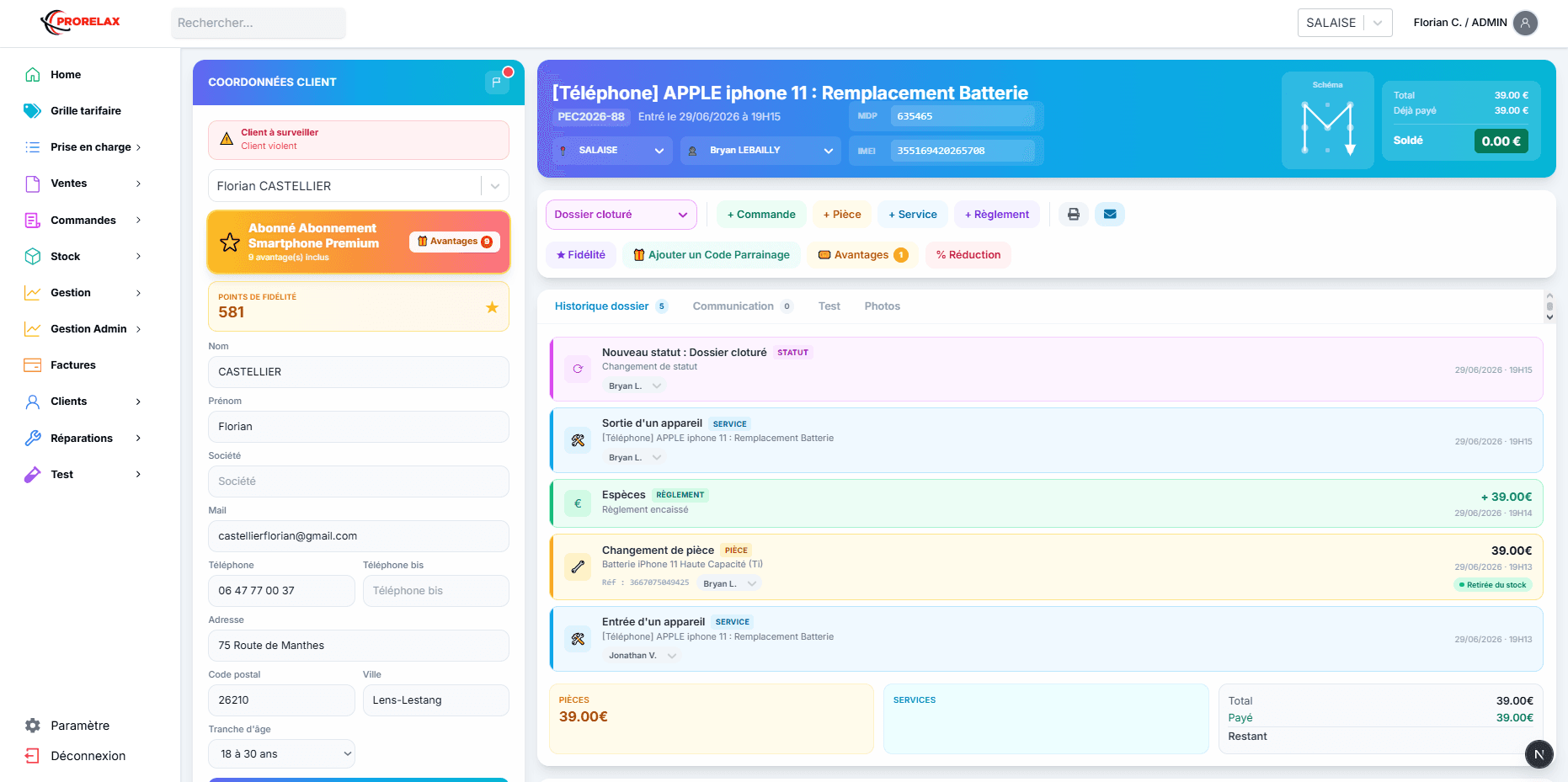Open the Gestion sidebar menu item
Screen dimensions: 1568x782
coord(84,293)
